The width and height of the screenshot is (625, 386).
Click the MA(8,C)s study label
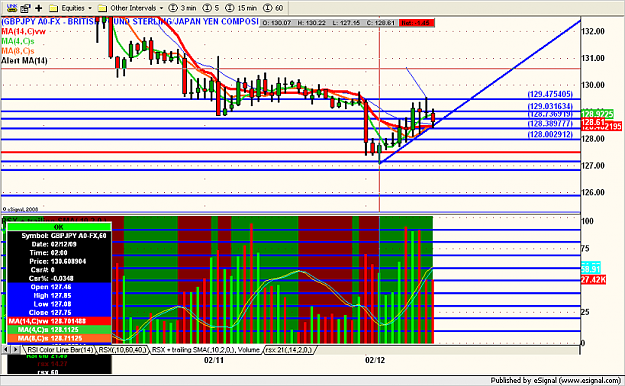(18, 51)
